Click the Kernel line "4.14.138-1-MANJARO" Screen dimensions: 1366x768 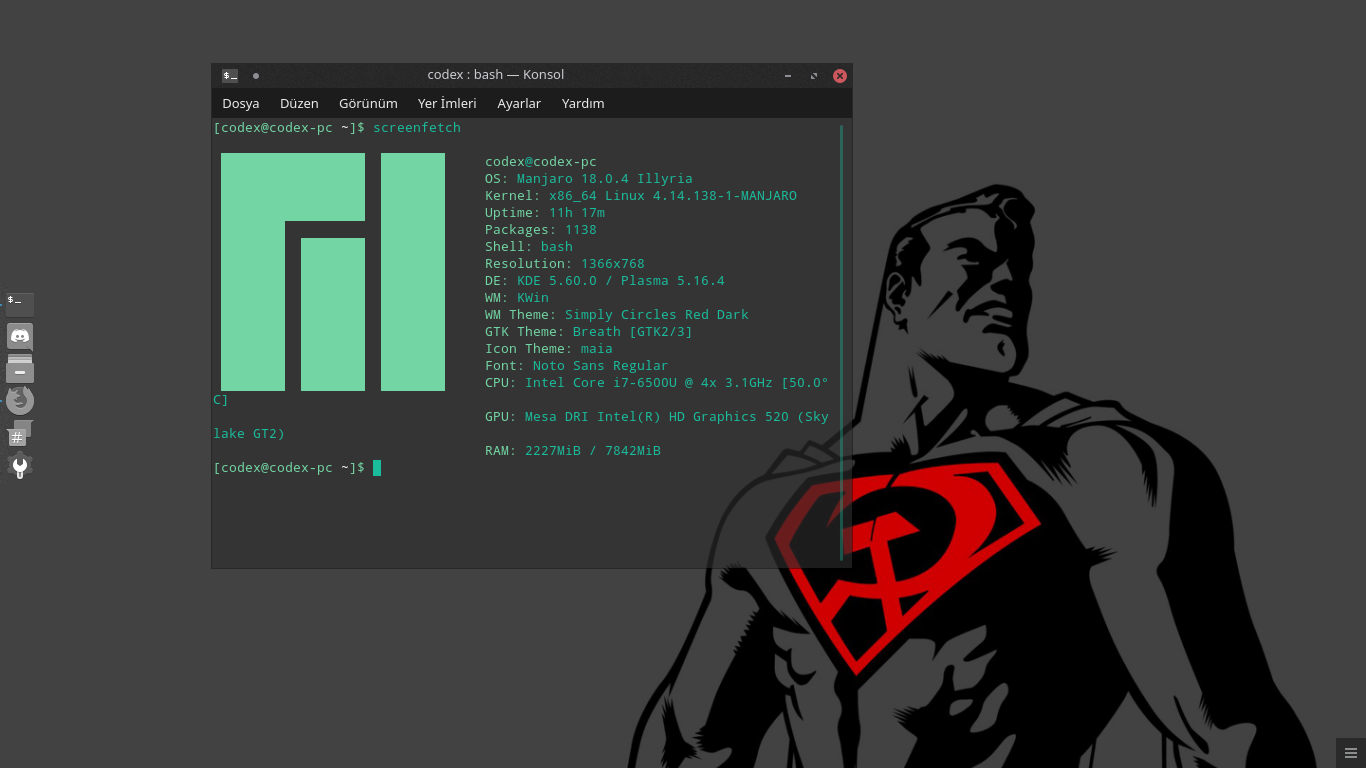[725, 196]
